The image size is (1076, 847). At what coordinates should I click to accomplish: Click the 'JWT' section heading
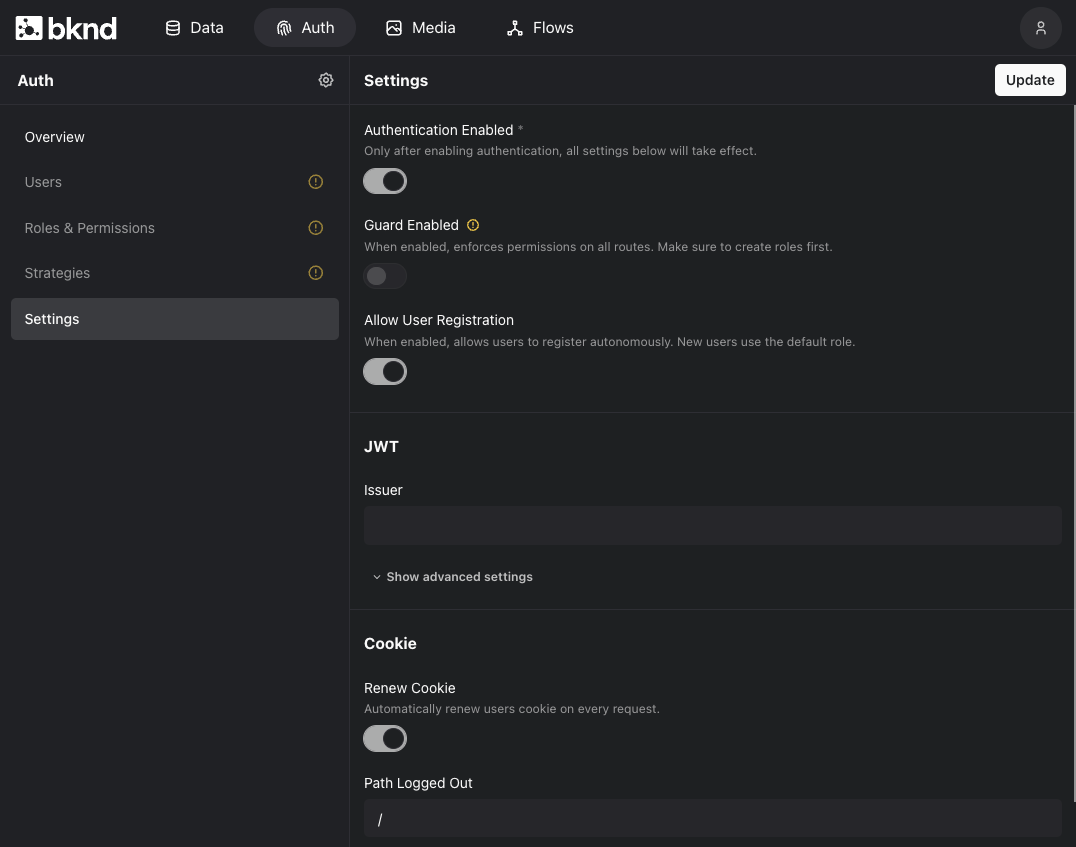[x=381, y=447]
